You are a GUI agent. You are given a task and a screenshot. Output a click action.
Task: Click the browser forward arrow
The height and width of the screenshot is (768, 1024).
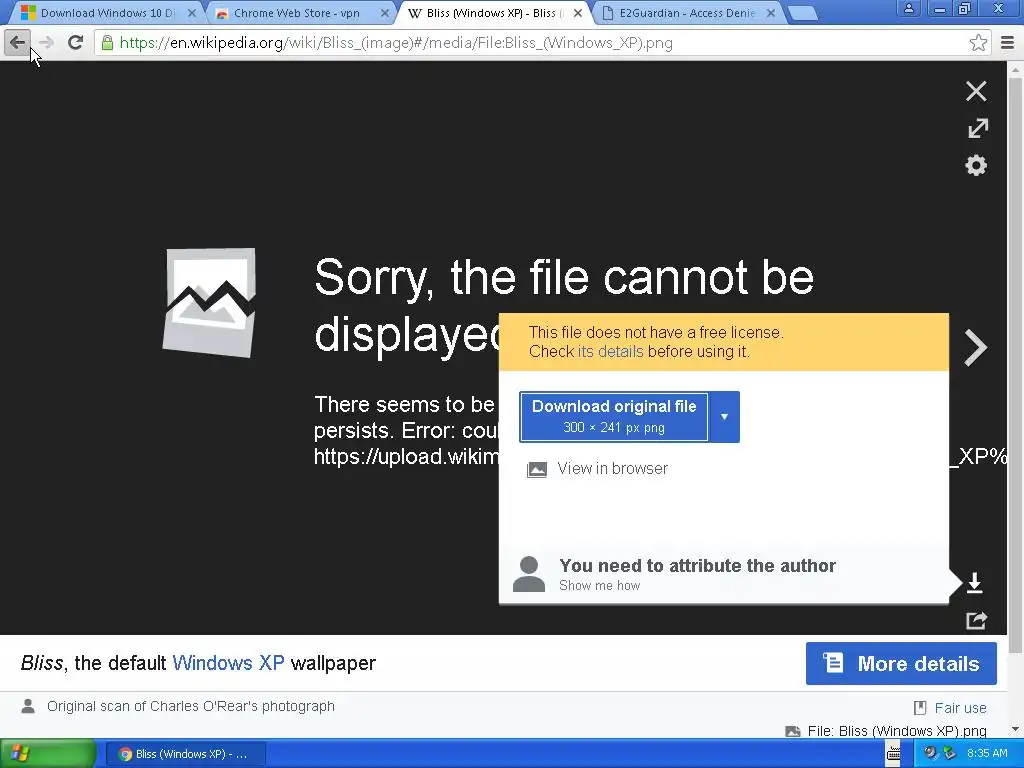(x=46, y=43)
